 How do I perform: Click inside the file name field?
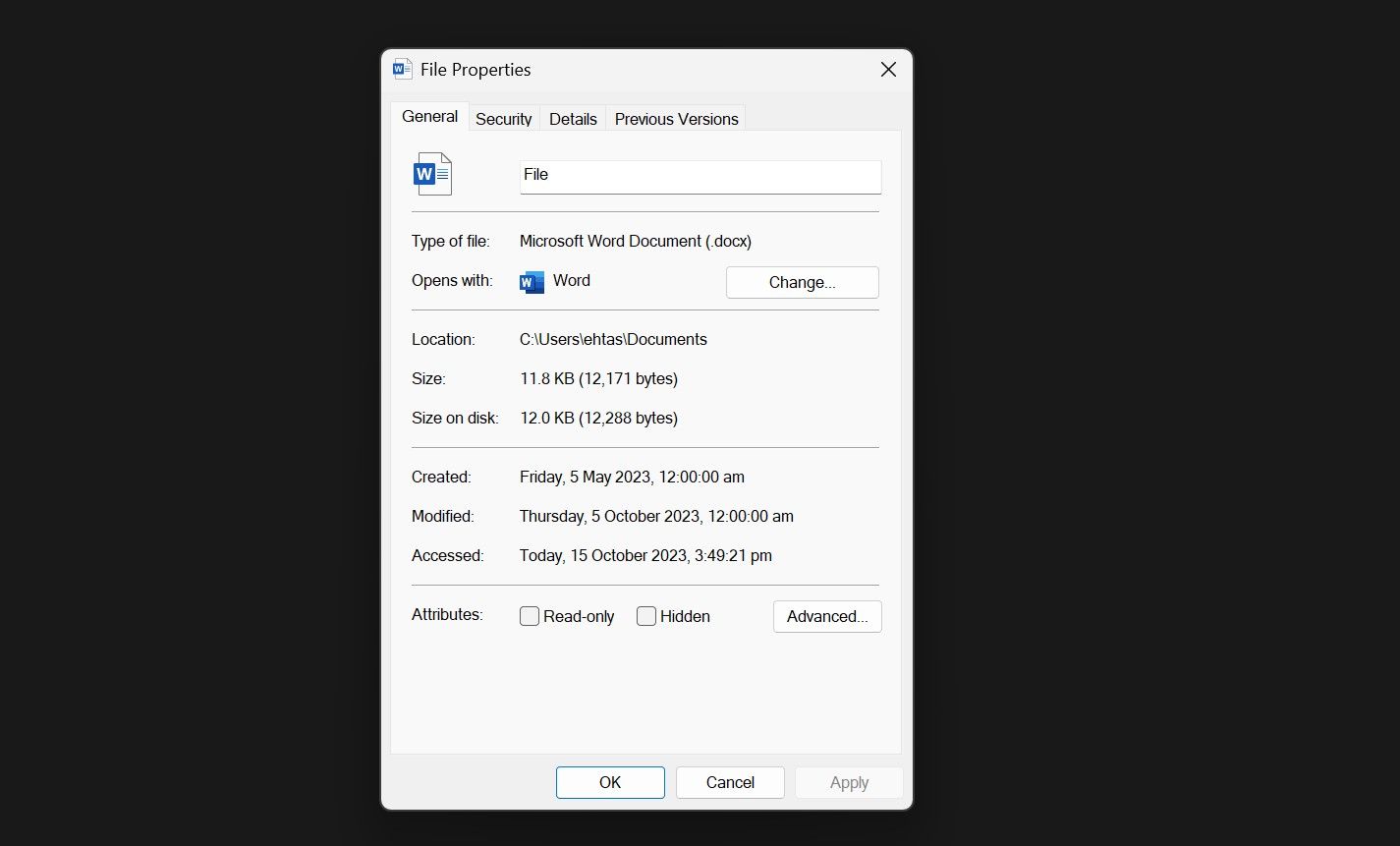tap(700, 177)
